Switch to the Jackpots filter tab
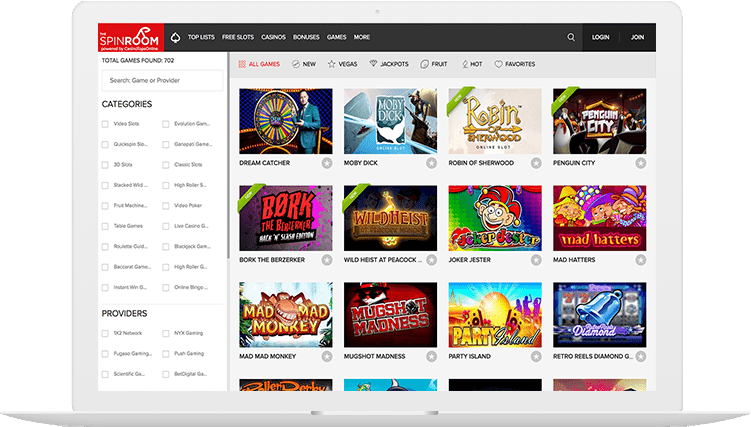 388,64
